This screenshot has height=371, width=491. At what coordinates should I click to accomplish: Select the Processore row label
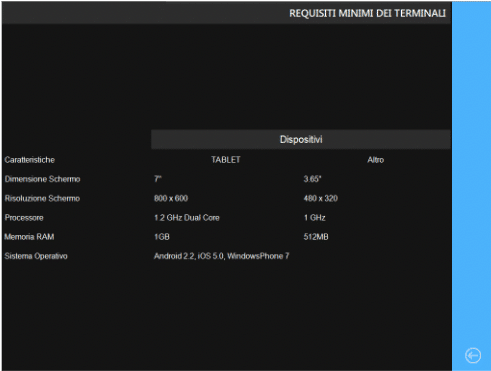(x=24, y=218)
